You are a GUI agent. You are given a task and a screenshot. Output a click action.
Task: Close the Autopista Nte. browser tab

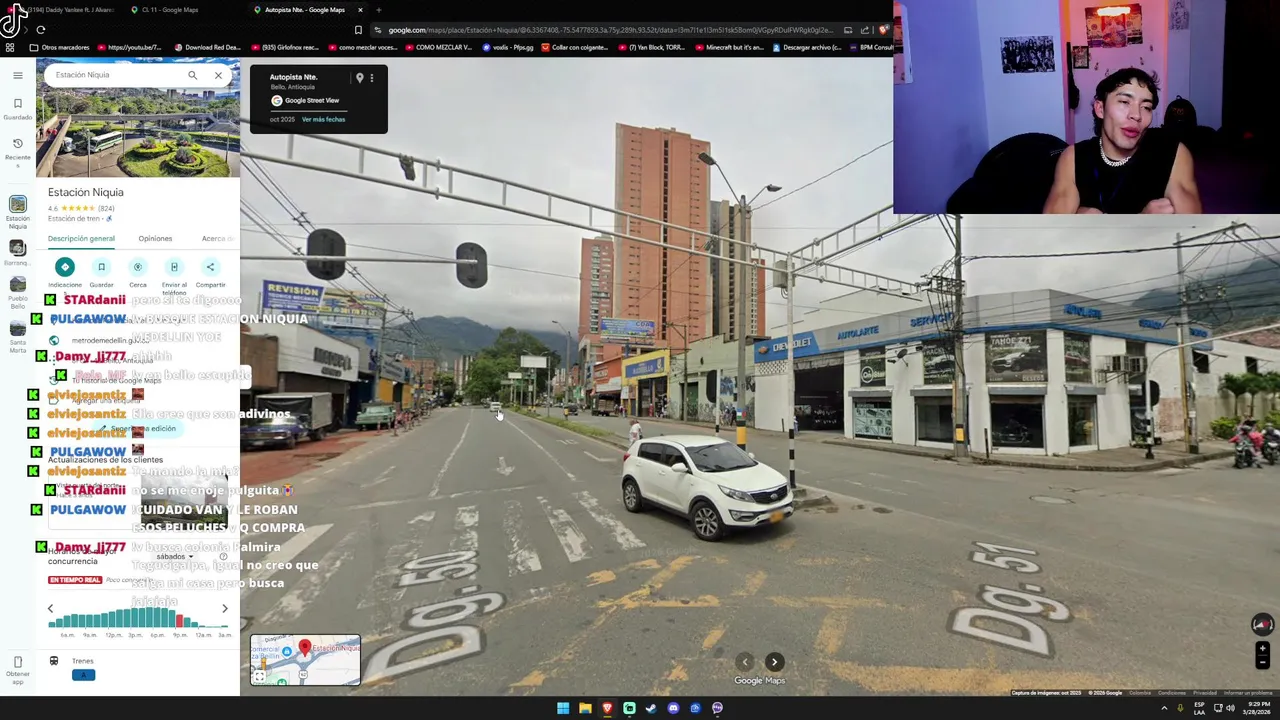[360, 10]
